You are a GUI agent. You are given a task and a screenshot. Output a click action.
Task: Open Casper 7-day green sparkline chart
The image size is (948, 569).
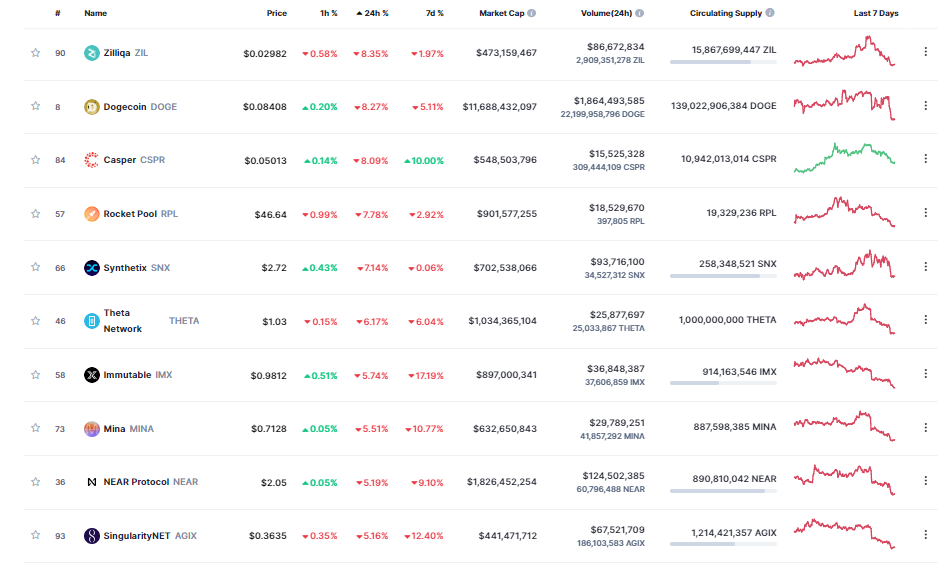[x=844, y=158]
